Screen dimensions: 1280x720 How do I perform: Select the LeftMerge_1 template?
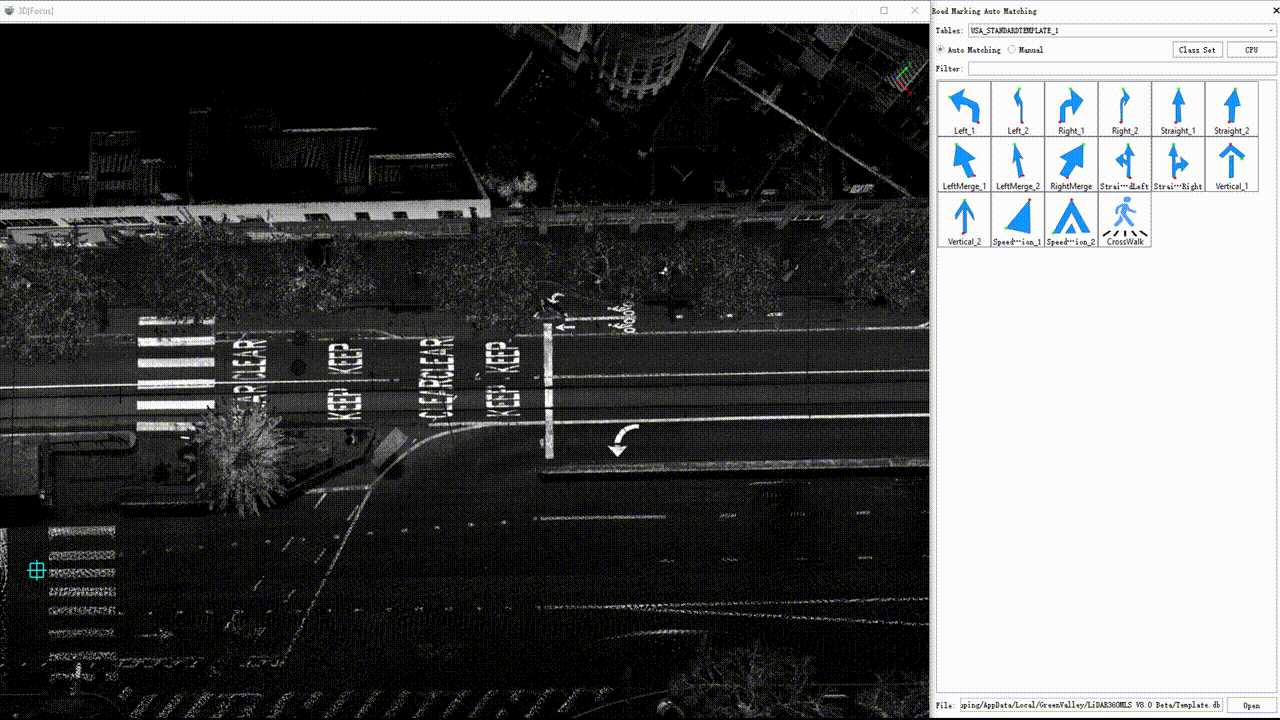click(964, 164)
